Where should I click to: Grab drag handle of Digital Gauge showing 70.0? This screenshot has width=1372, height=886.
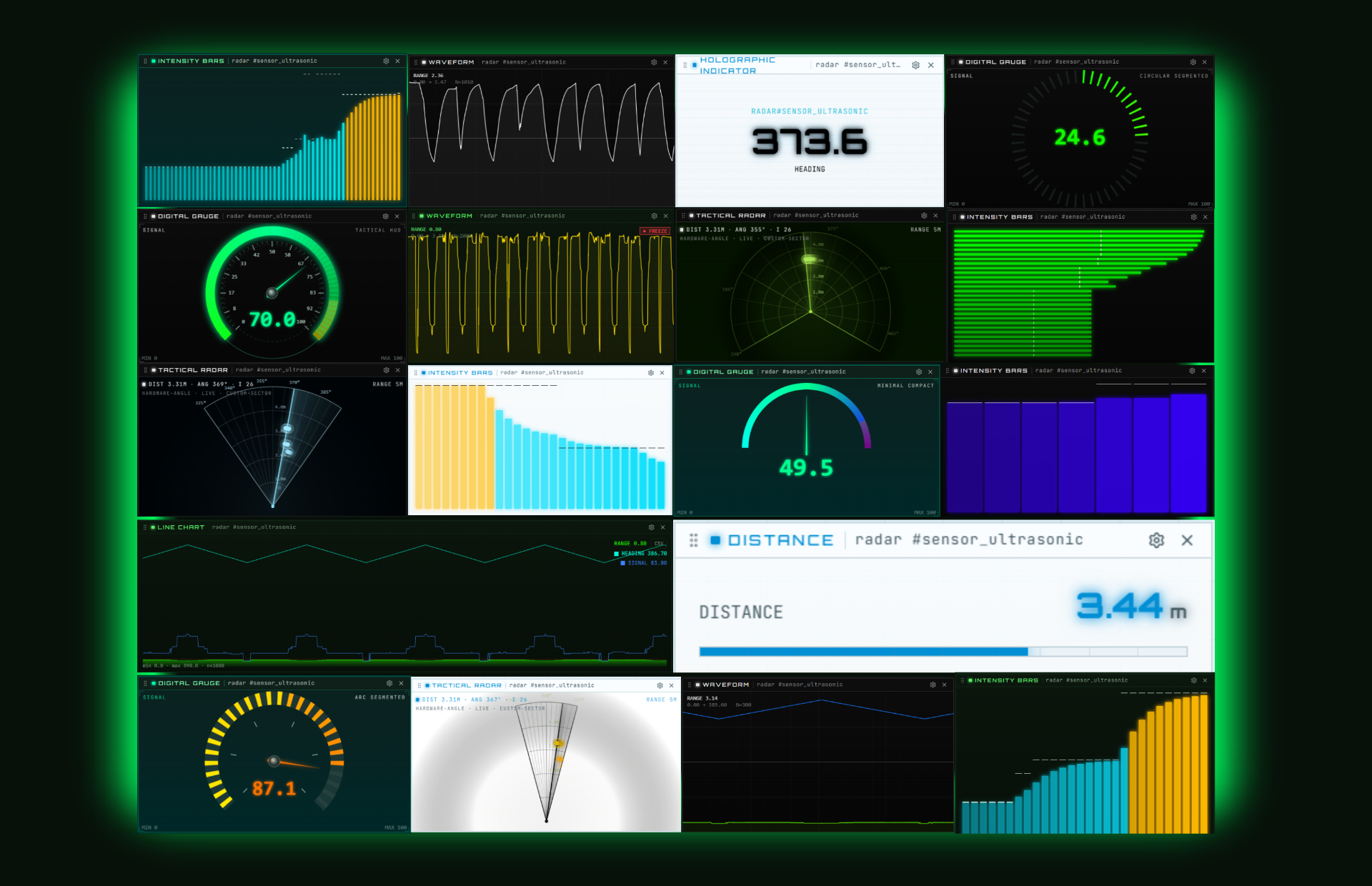point(145,216)
